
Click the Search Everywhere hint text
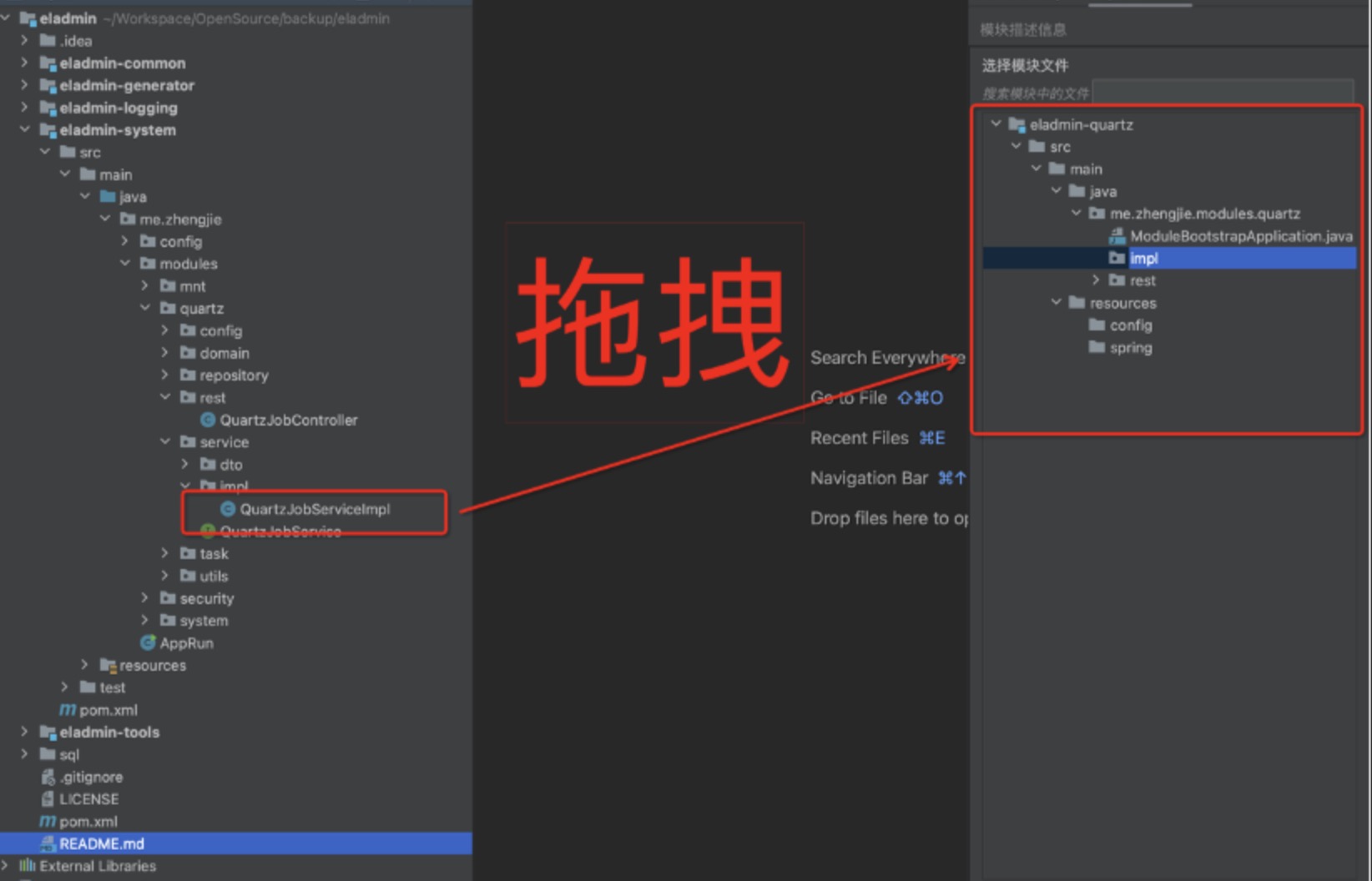(888, 358)
